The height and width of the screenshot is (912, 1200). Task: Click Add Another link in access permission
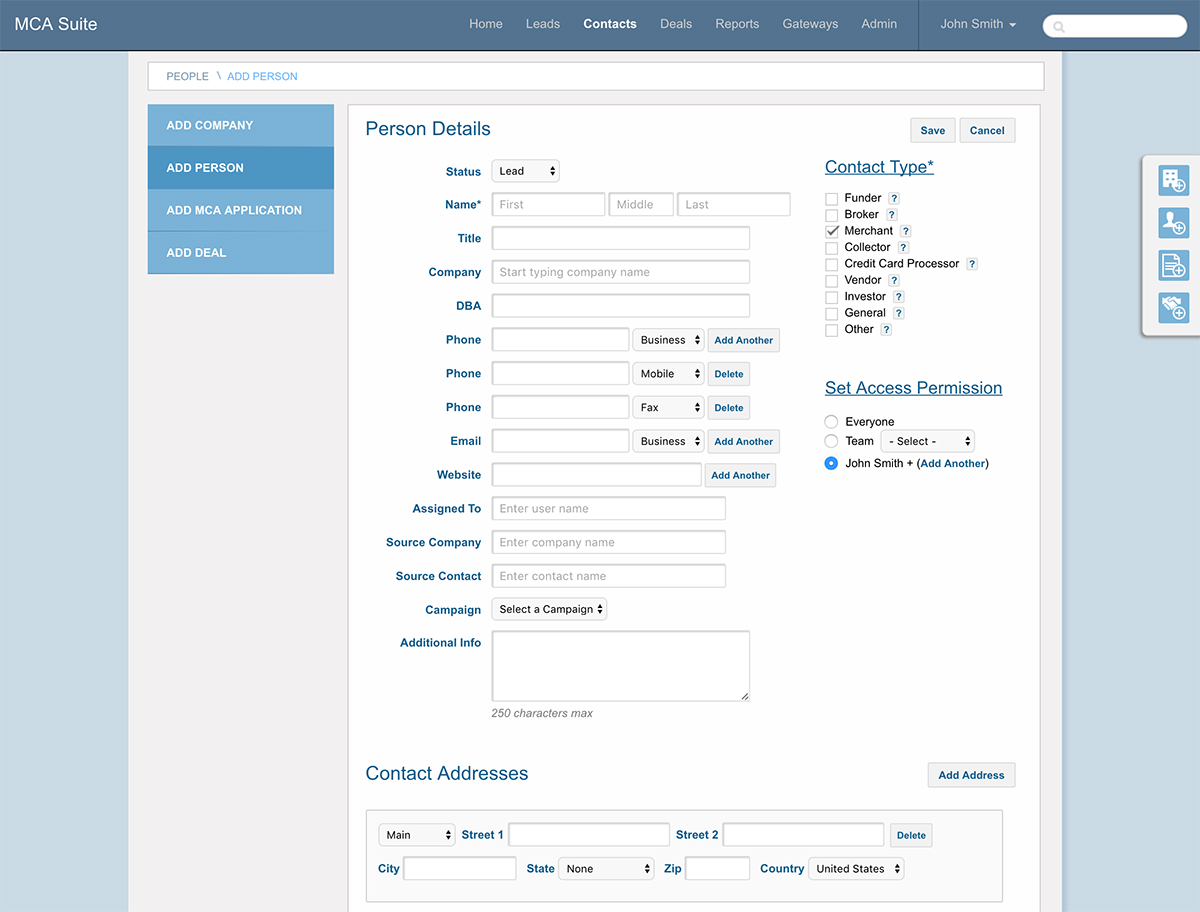[x=952, y=464]
